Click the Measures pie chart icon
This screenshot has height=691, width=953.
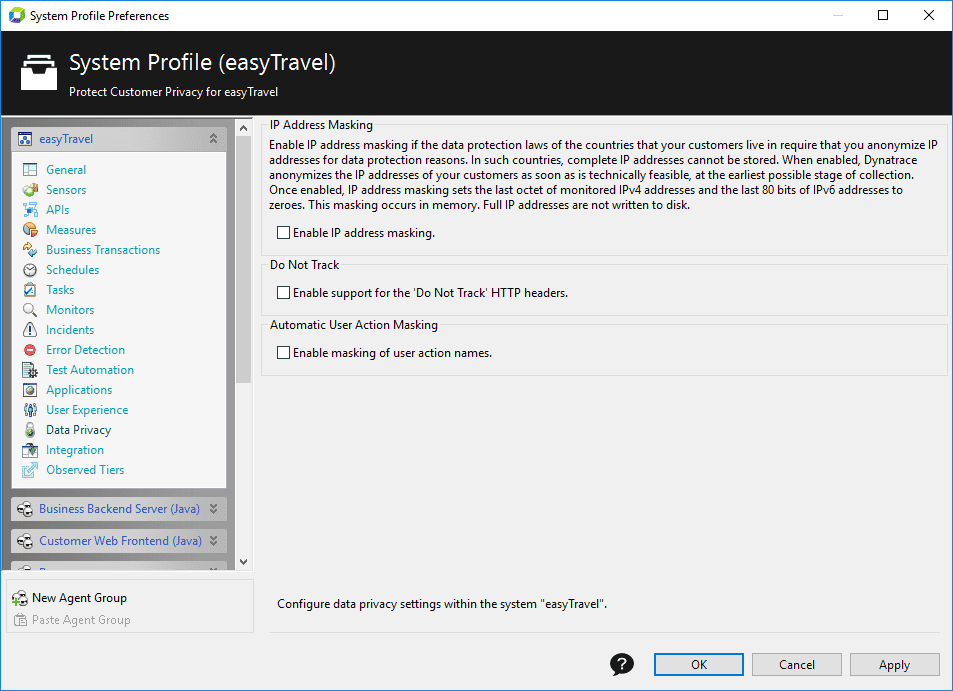click(x=30, y=230)
